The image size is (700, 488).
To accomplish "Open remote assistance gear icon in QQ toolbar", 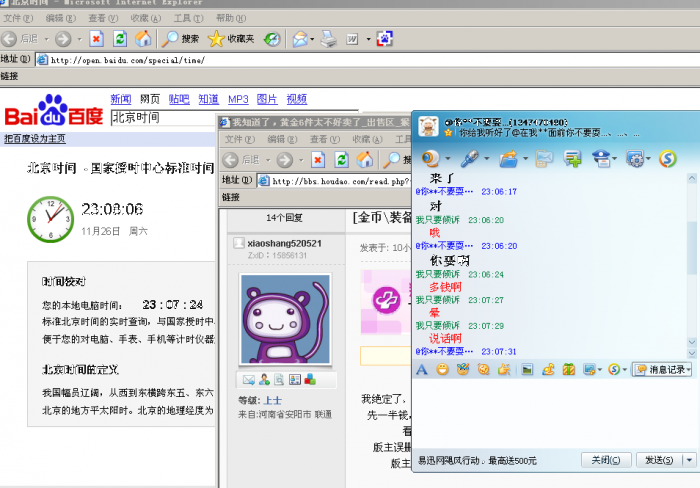I will (634, 158).
